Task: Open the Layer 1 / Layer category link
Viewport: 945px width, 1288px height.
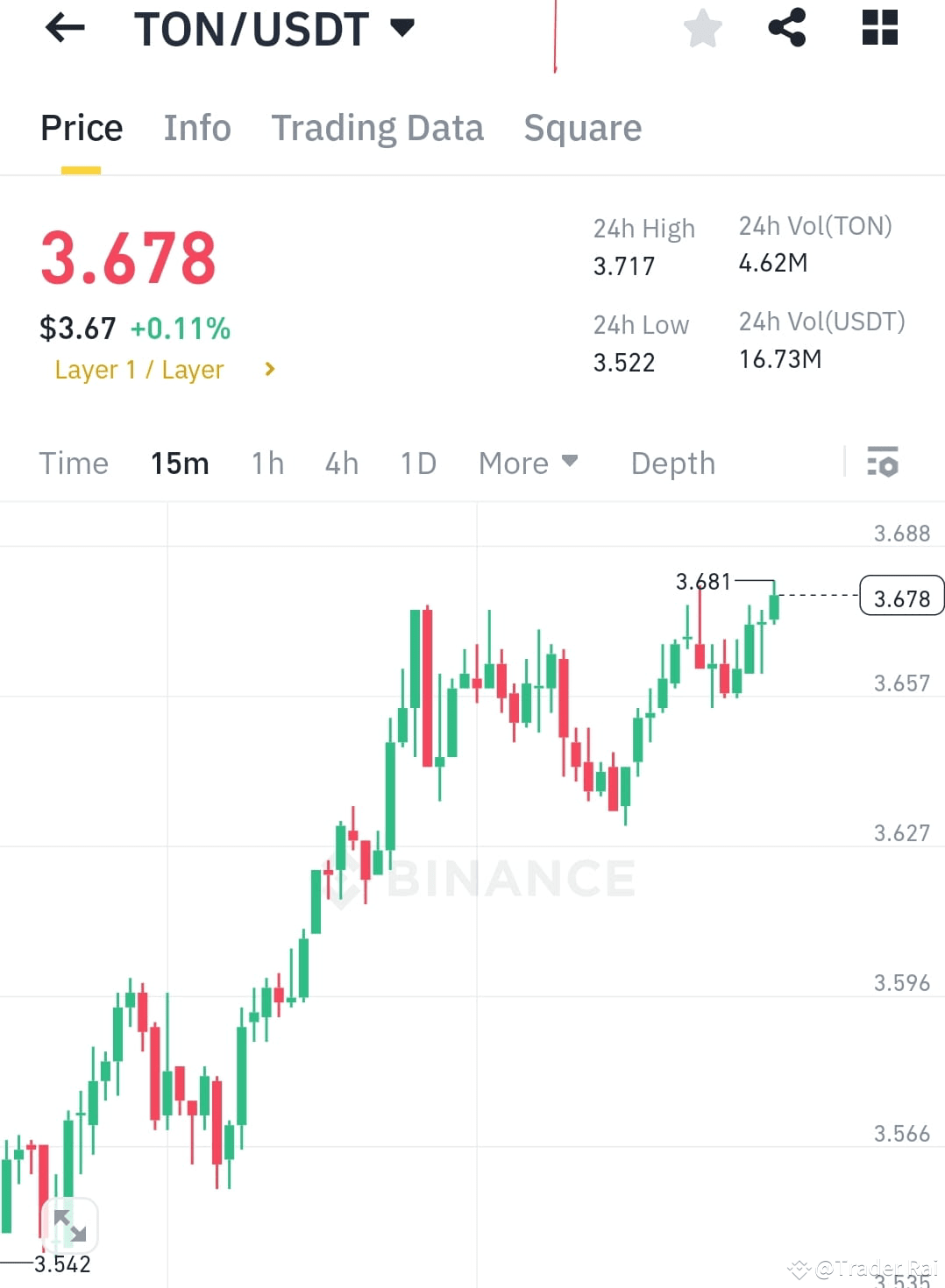Action: (x=140, y=369)
